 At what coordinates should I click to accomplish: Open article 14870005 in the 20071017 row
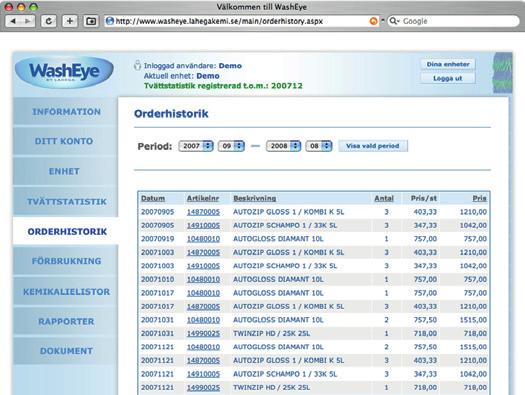[x=203, y=306]
